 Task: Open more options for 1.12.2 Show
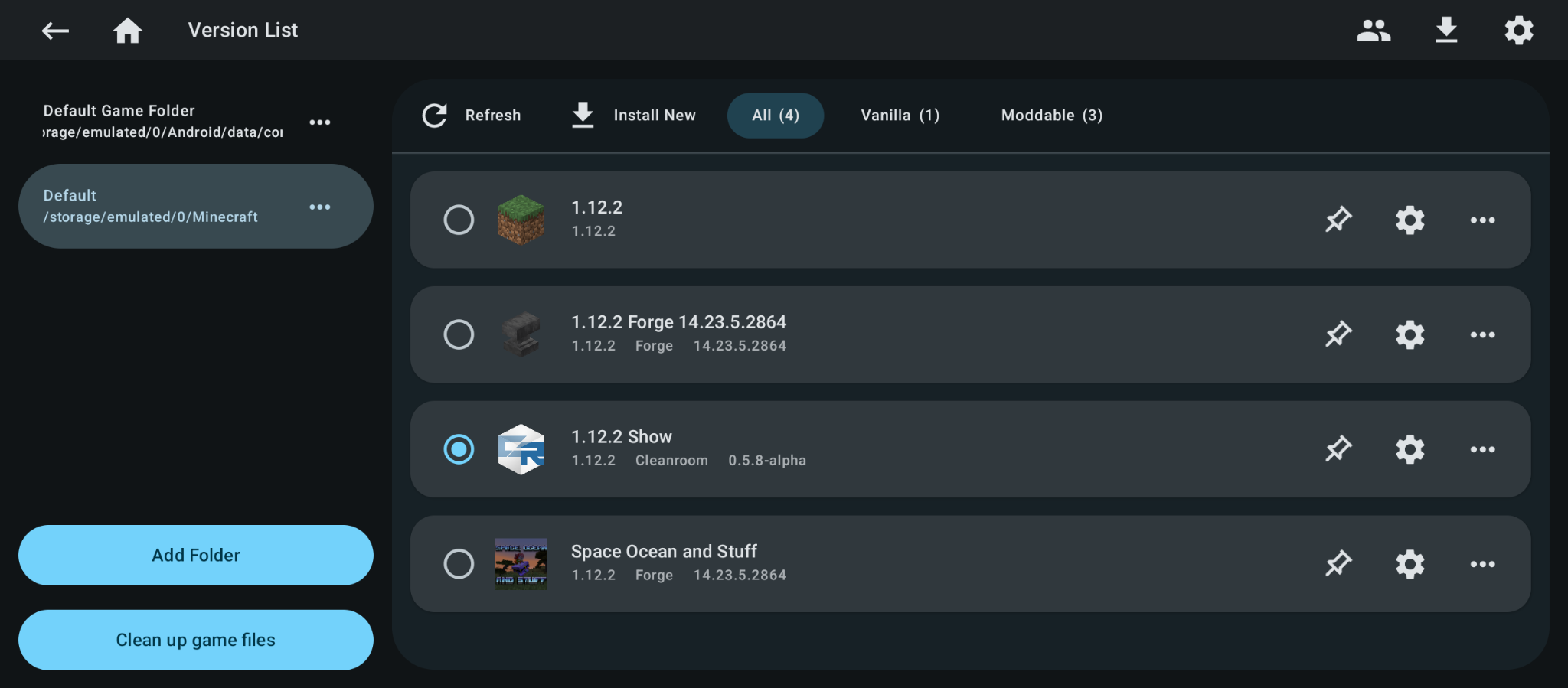pos(1483,450)
